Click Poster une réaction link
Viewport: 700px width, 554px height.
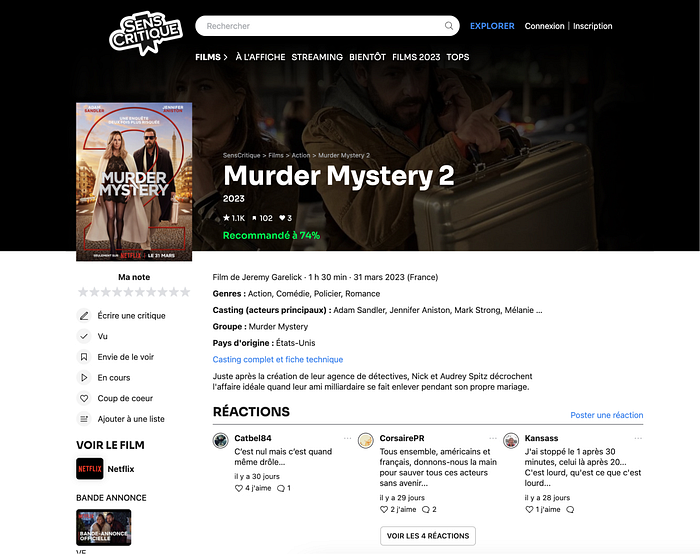click(x=607, y=415)
